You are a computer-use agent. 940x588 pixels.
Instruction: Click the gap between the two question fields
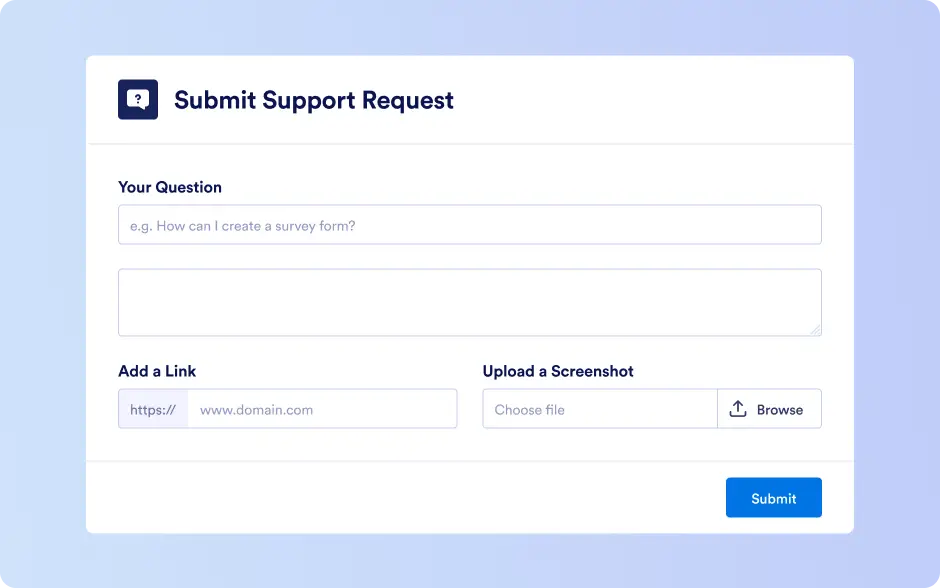pyautogui.click(x=469, y=257)
